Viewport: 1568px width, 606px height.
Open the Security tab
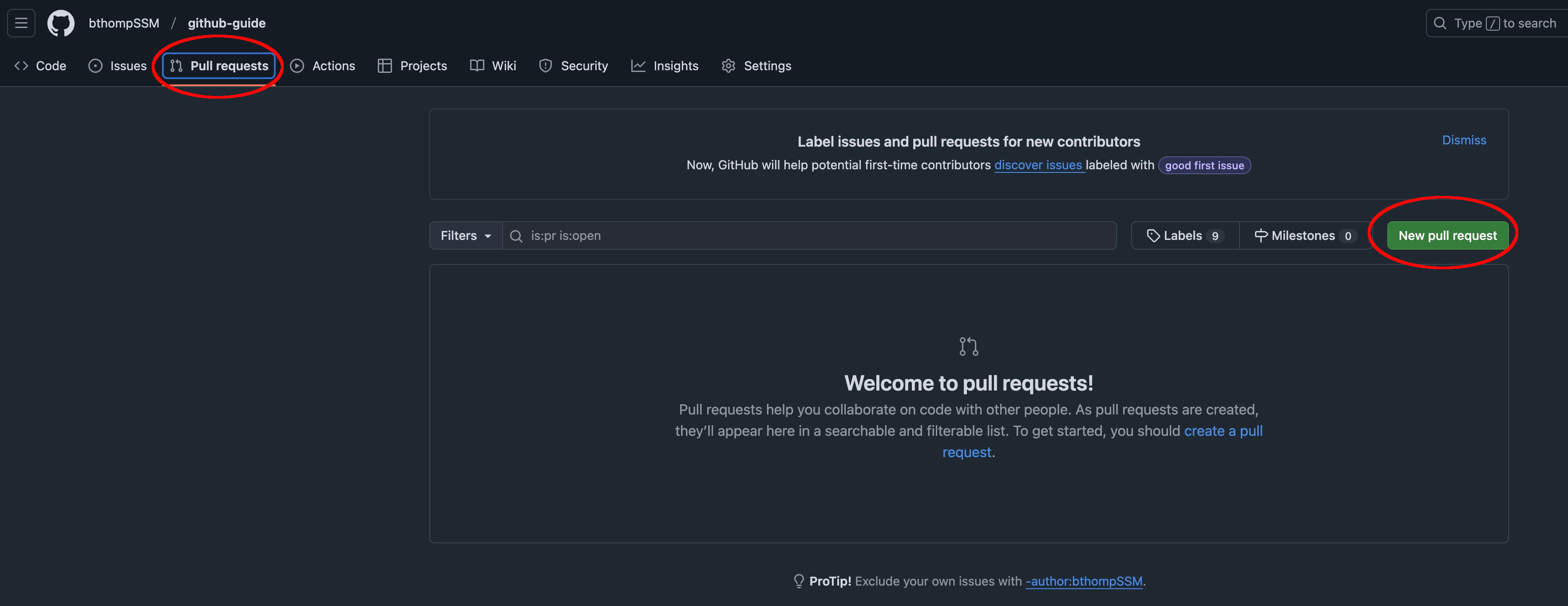tap(574, 66)
